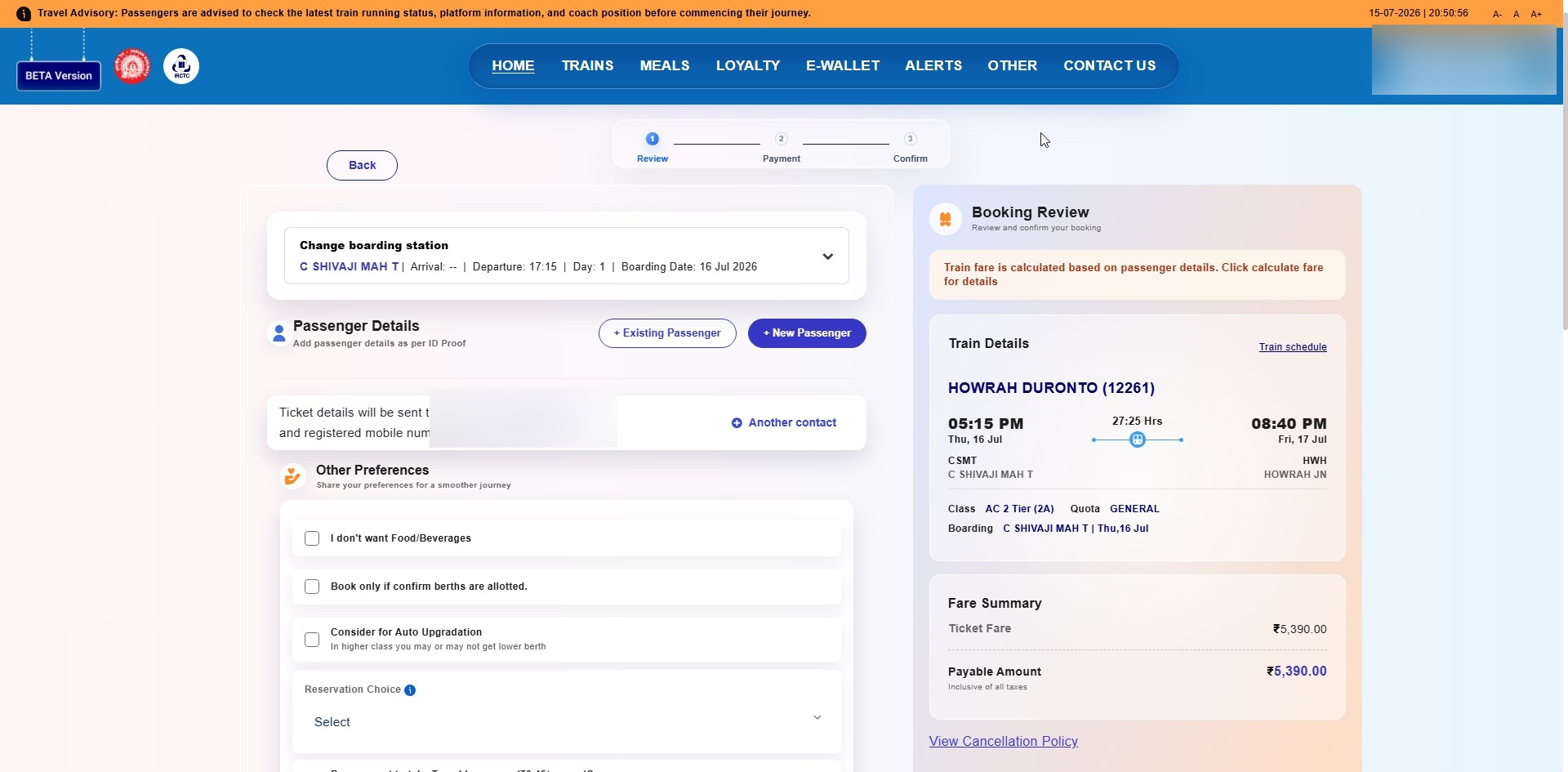Click the 27:25 Hrs journey duration
The width and height of the screenshot is (1568, 772).
tap(1137, 422)
